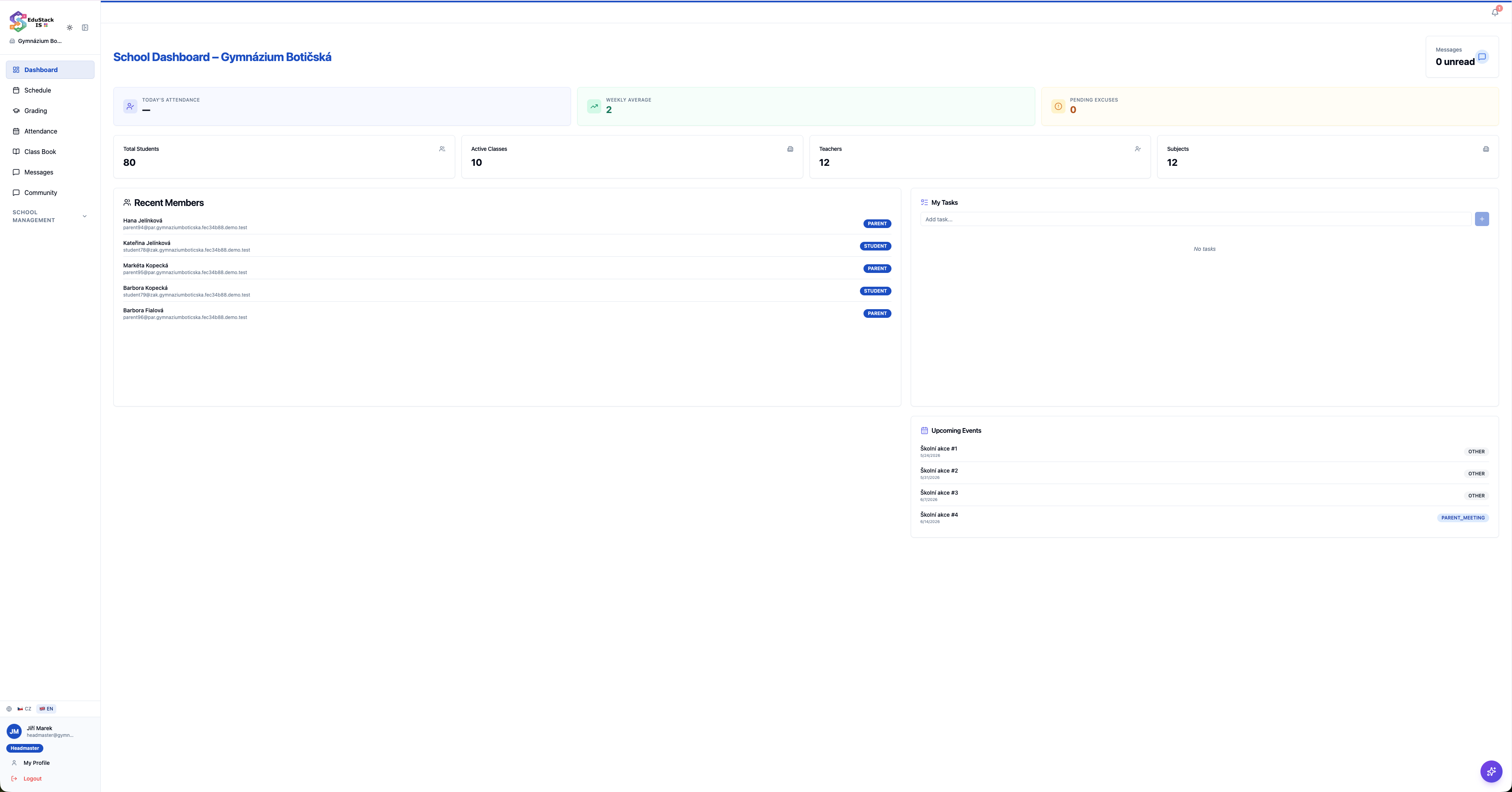Screen dimensions: 1512x792
Task: Click the Total Students people icon
Action: point(442,149)
